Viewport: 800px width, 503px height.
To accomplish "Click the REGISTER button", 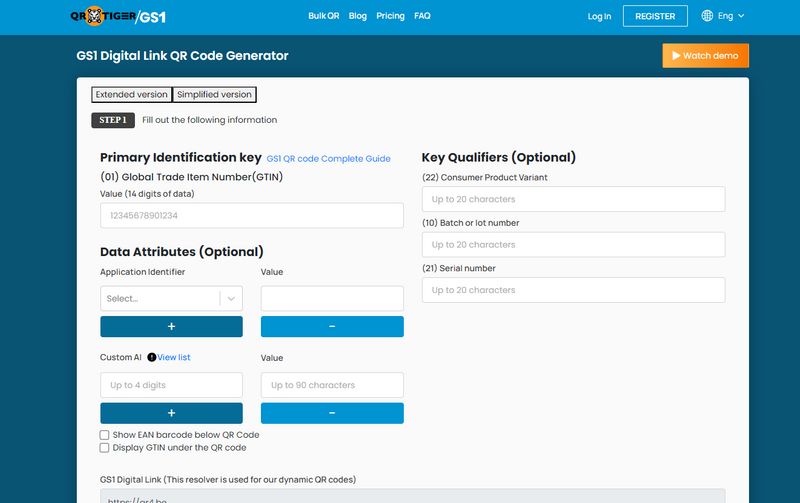I will coord(655,16).
